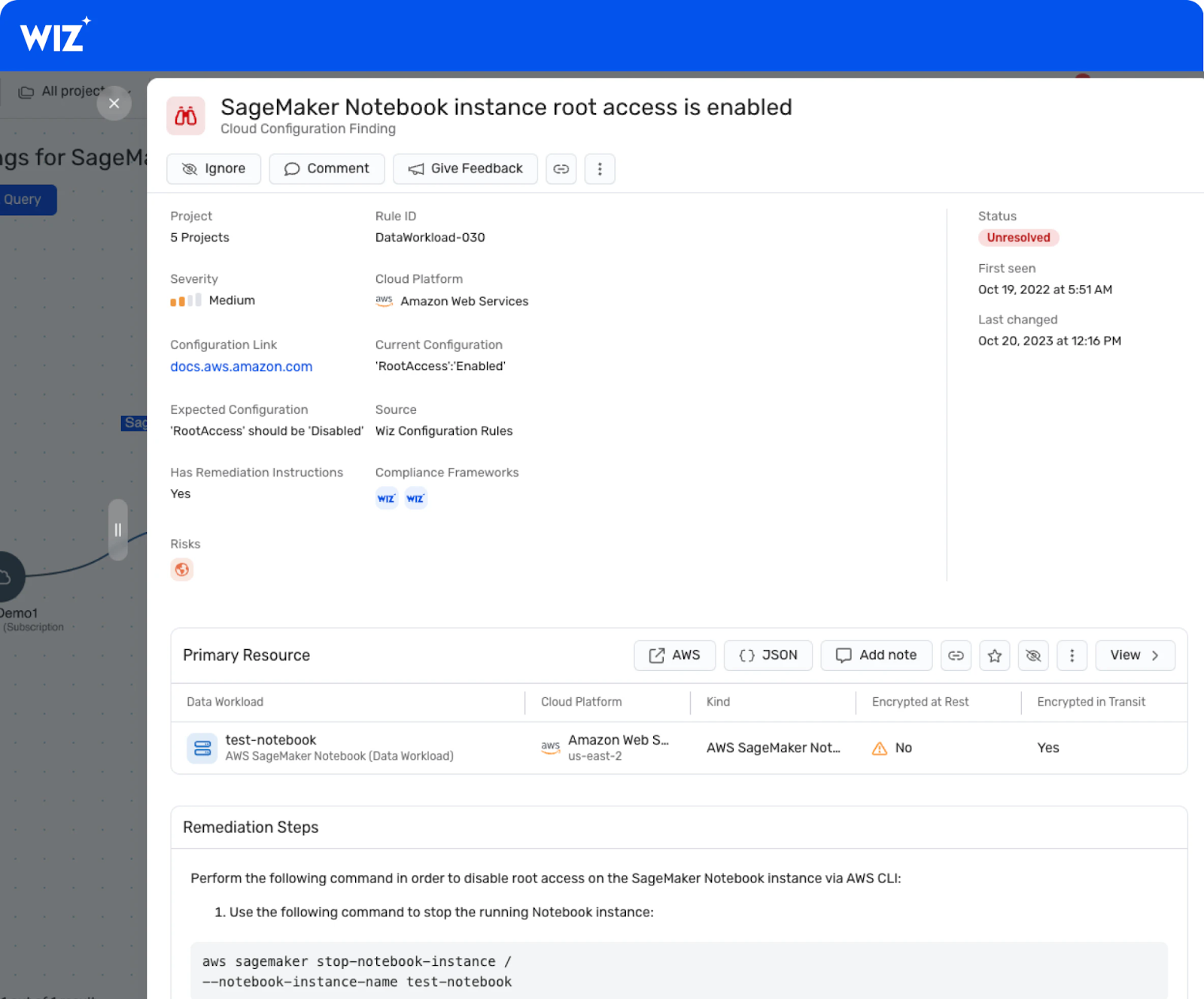Star the primary resource as favorite
The image size is (1204, 999).
click(995, 655)
